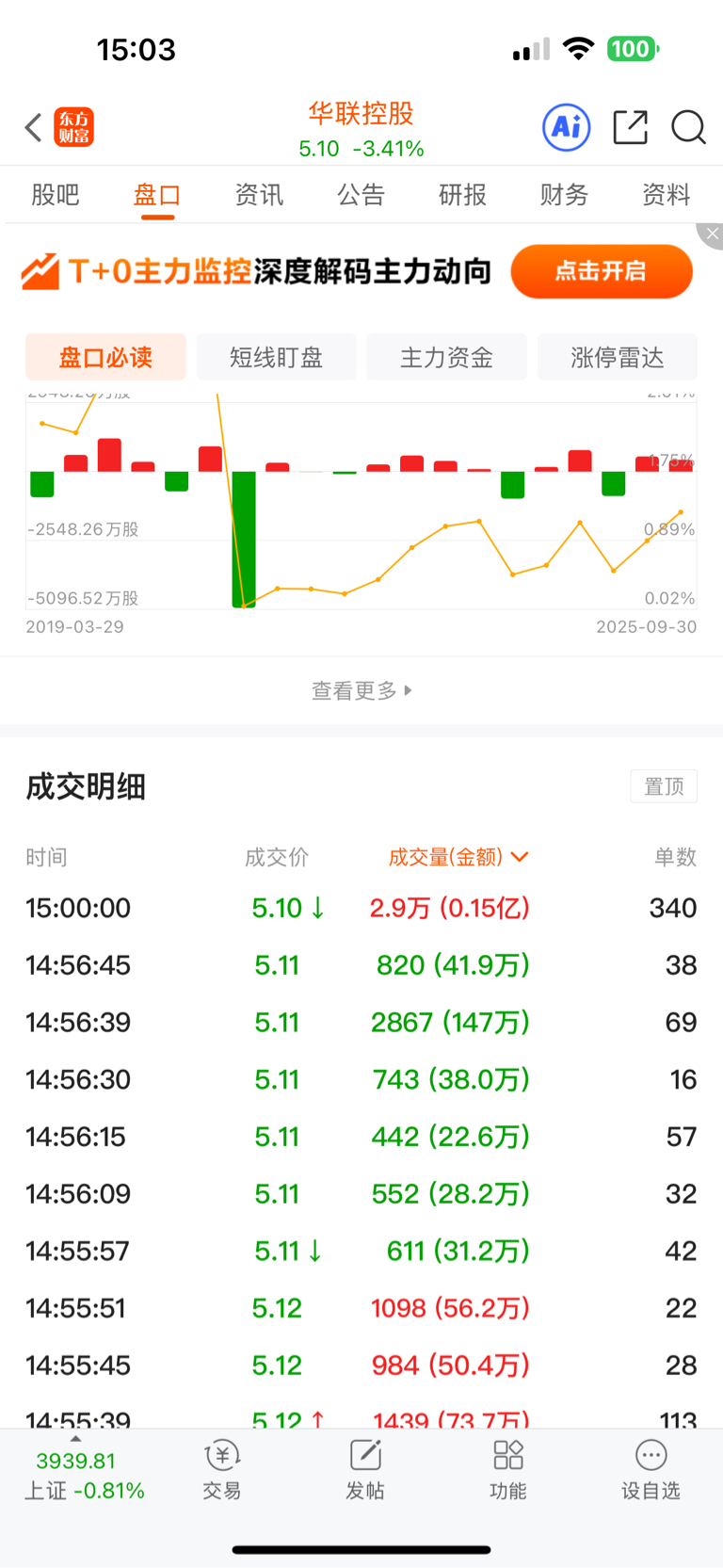Tap the large green bar in chart
This screenshot has height=1568, width=723.
(244, 540)
